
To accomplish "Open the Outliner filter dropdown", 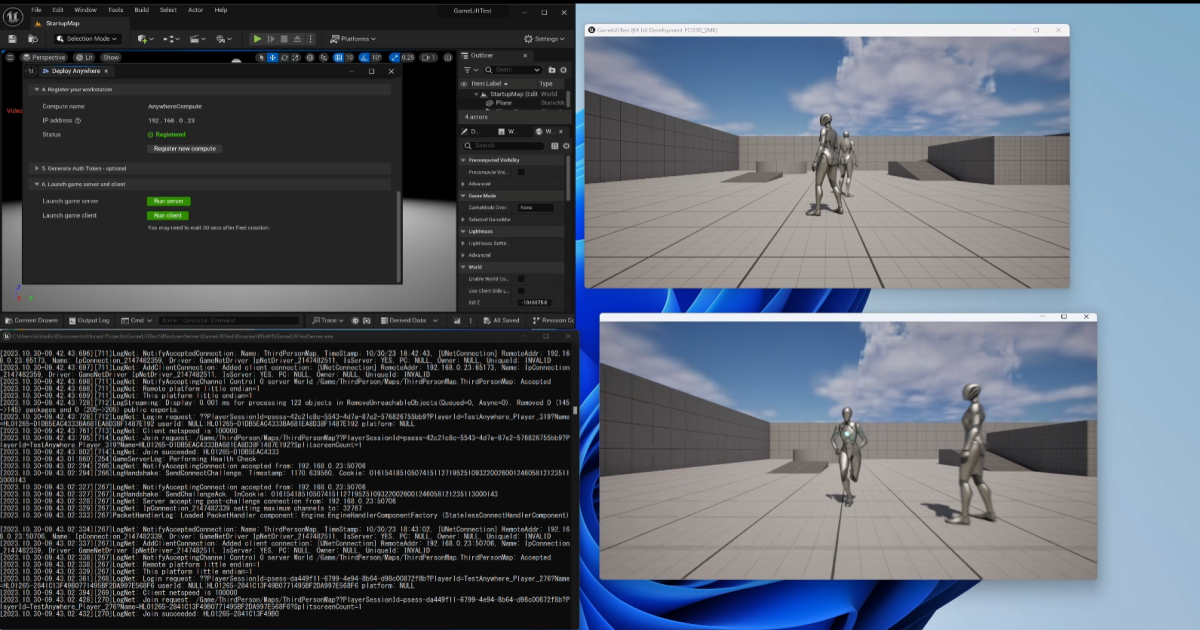I will tap(469, 70).
